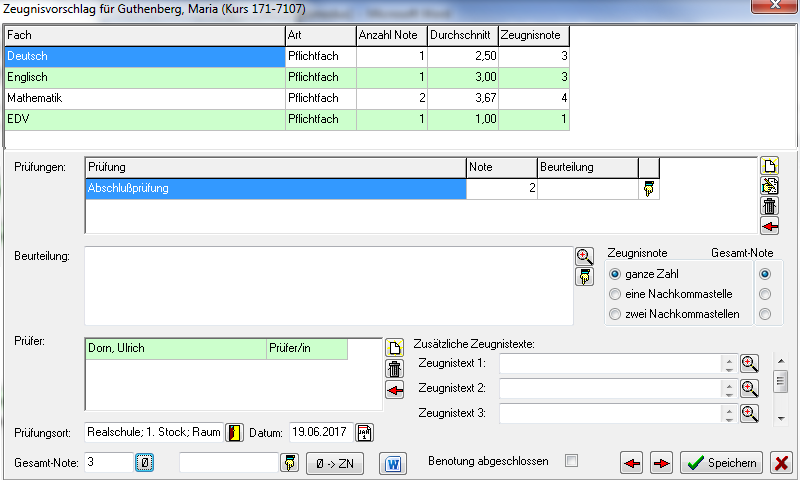The width and height of the screenshot is (800, 480).
Task: Click Beurteilung cell in the Abschlußprüfung row
Action: coord(588,189)
